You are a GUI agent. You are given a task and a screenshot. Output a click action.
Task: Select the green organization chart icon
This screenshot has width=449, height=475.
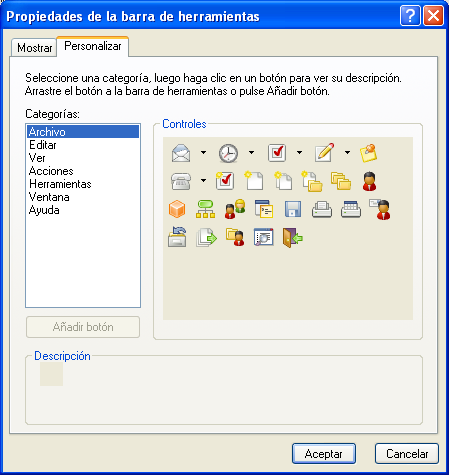[x=205, y=209]
